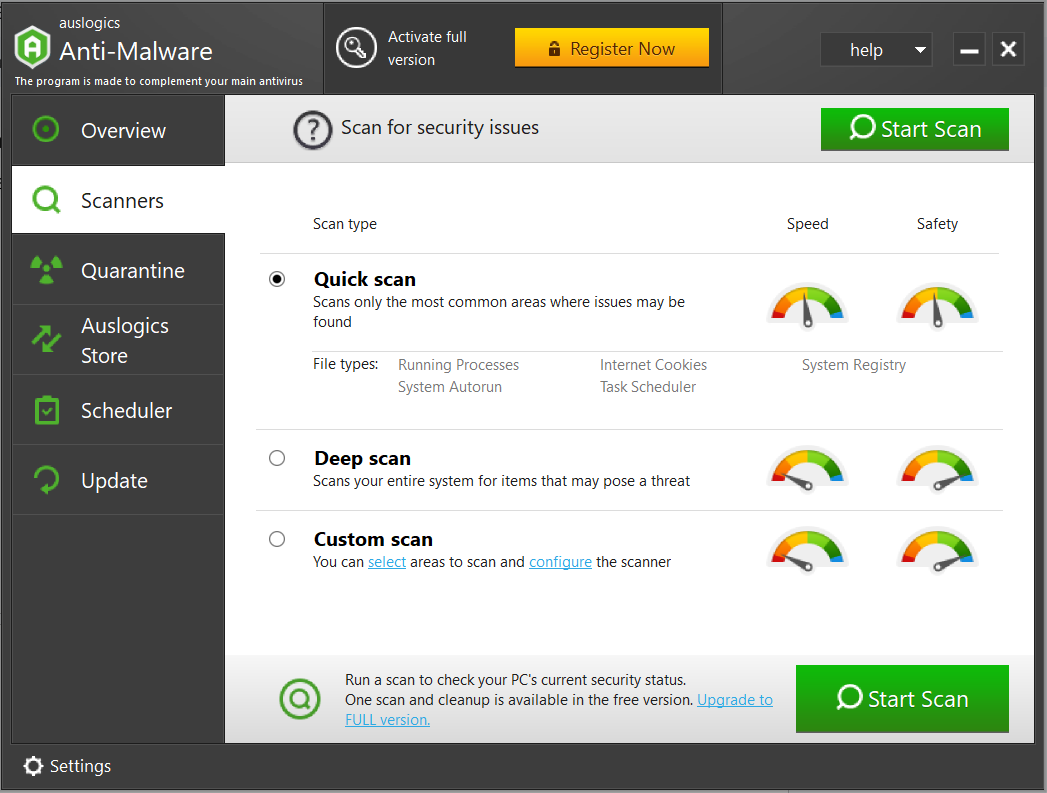Select the Custom scan option

[x=277, y=539]
